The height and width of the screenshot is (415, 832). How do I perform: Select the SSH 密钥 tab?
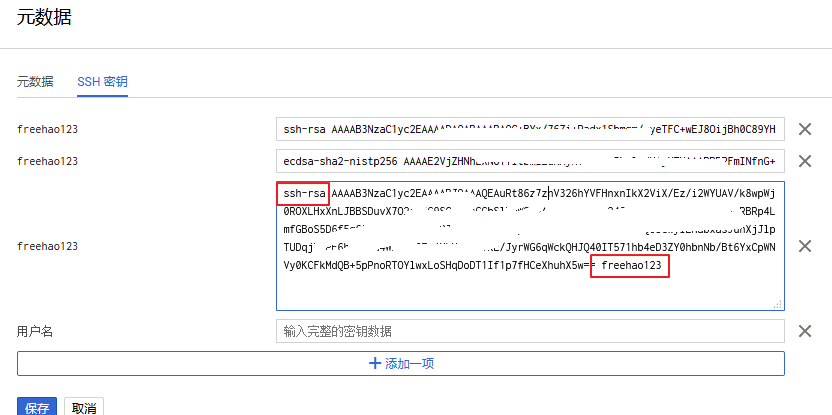point(103,82)
